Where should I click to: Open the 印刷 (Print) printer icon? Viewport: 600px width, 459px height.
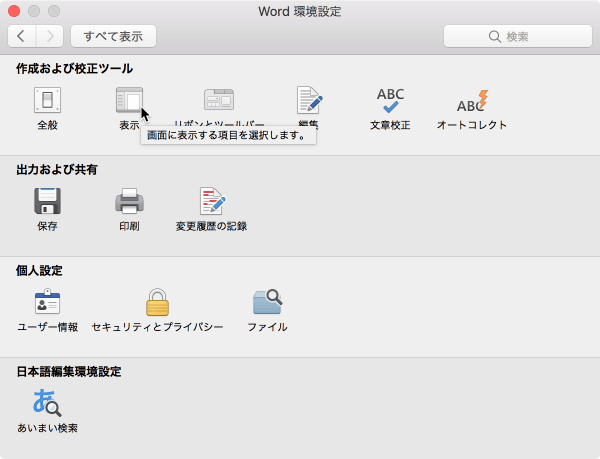pos(129,201)
